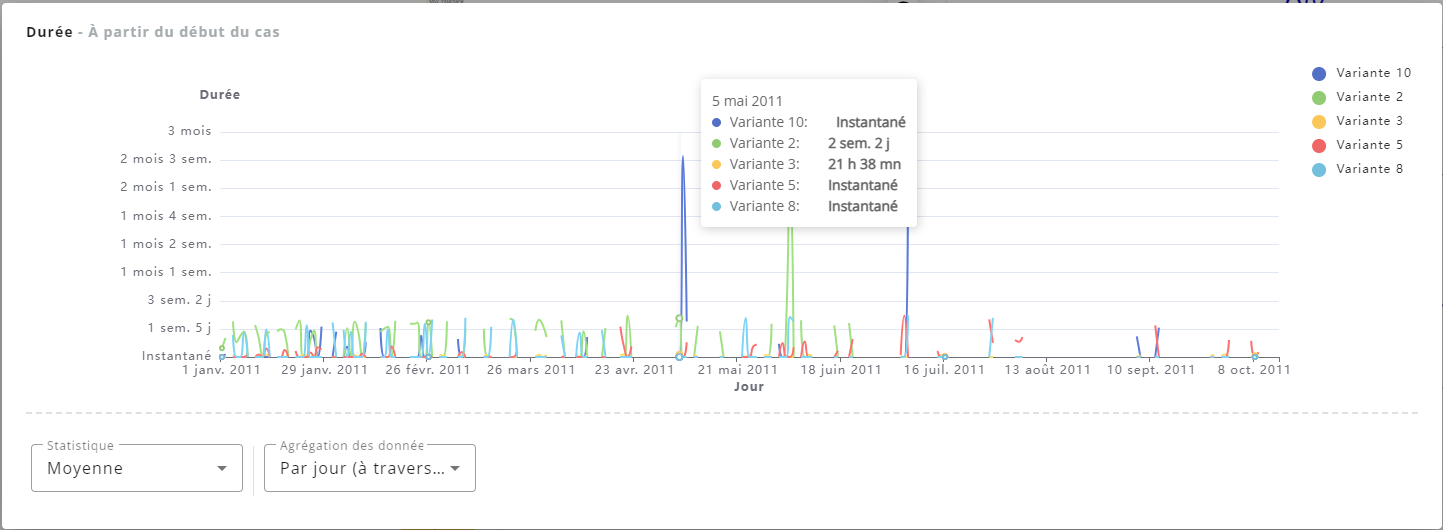Select the yellow Variante 3 legend swatch
Screen dimensions: 1443x530
click(x=1319, y=121)
